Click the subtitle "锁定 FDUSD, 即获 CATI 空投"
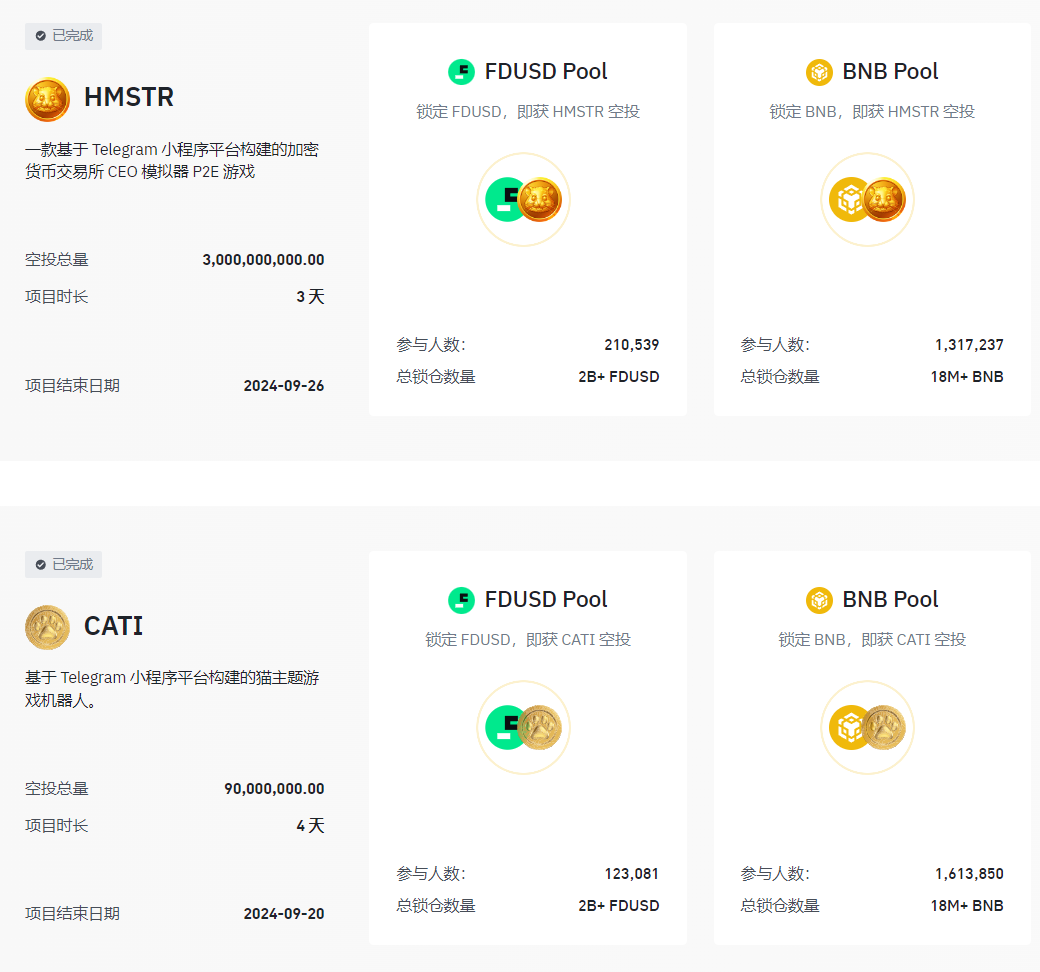Screen dimensions: 1040x972 tap(528, 640)
